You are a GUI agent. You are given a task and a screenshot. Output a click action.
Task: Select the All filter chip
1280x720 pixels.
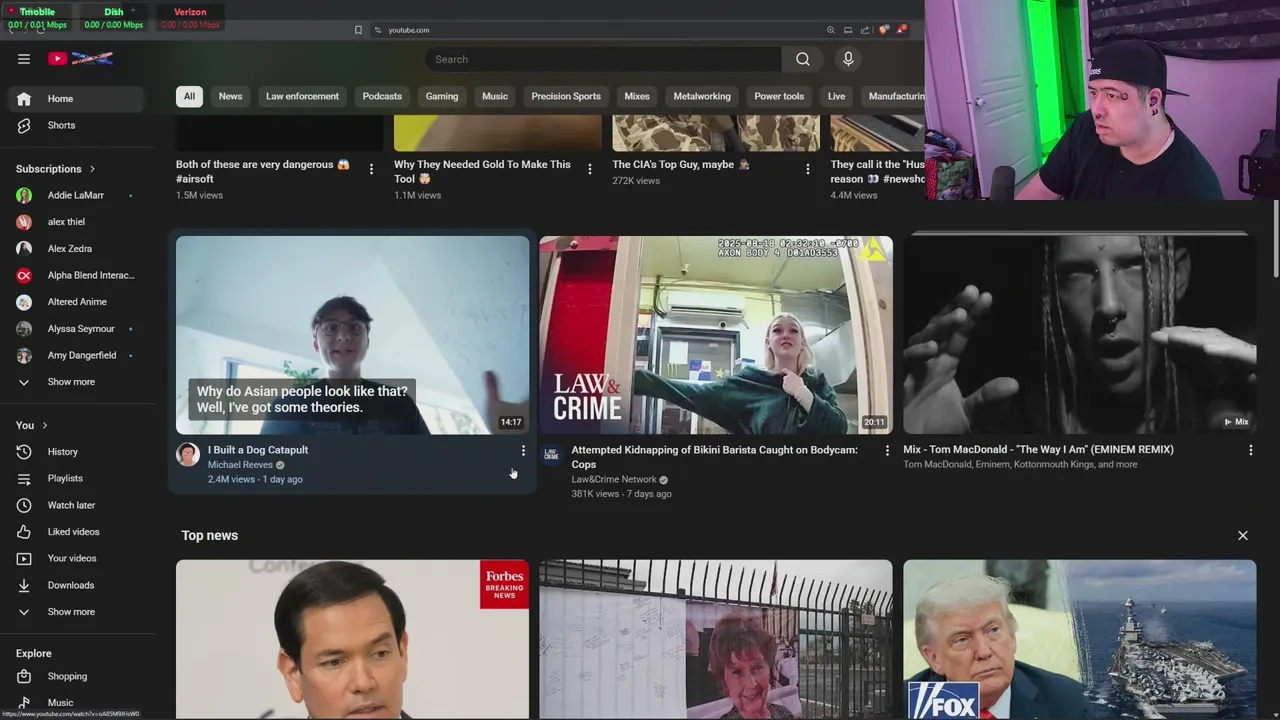tap(189, 96)
